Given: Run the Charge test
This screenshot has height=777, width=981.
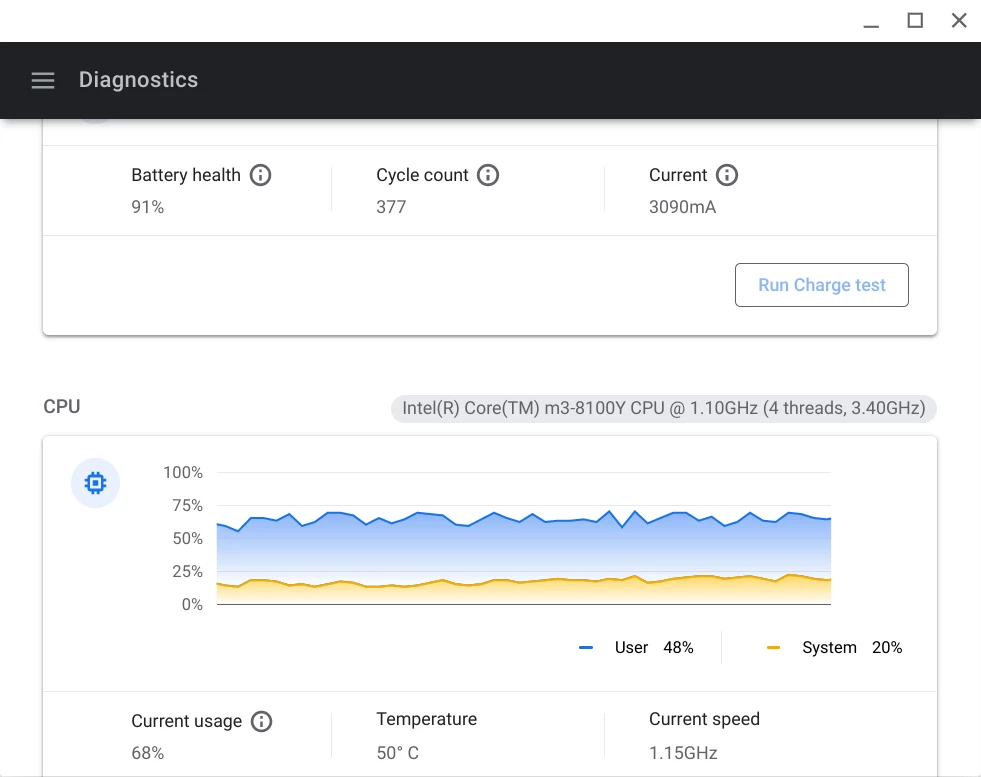Looking at the screenshot, I should coord(821,285).
